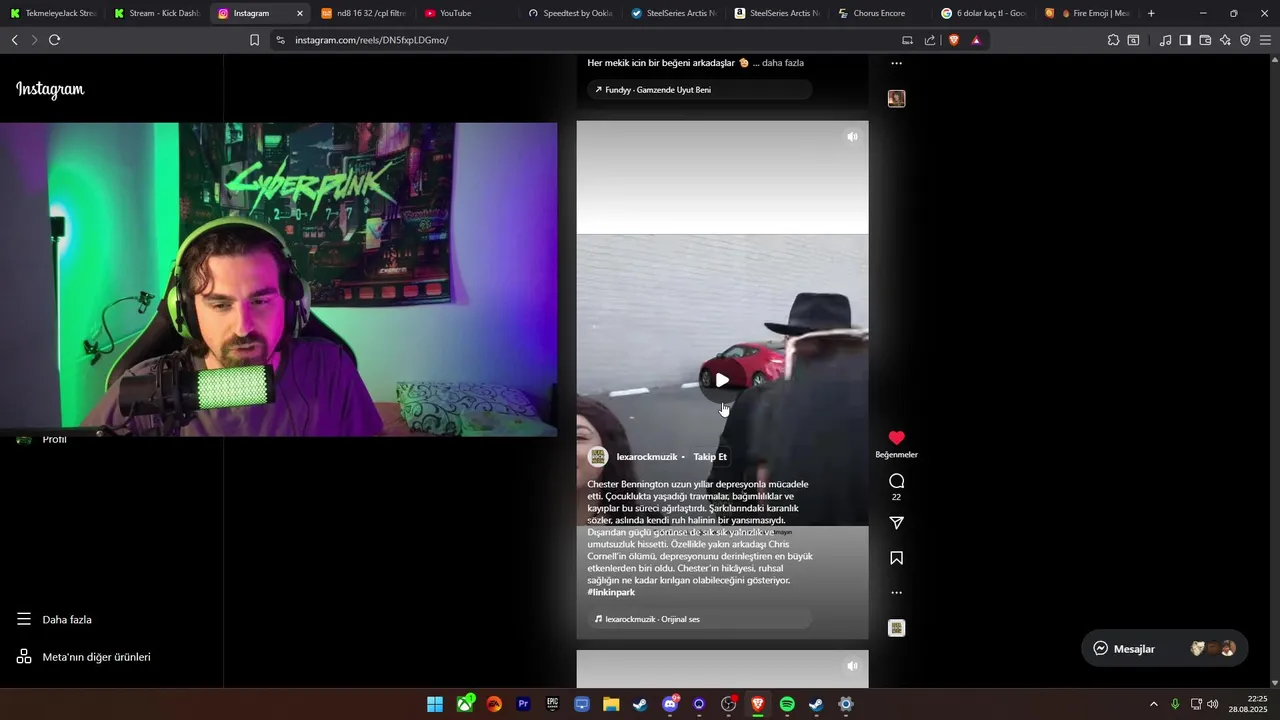Open more options for the top reel
1280x720 pixels.
[x=897, y=63]
